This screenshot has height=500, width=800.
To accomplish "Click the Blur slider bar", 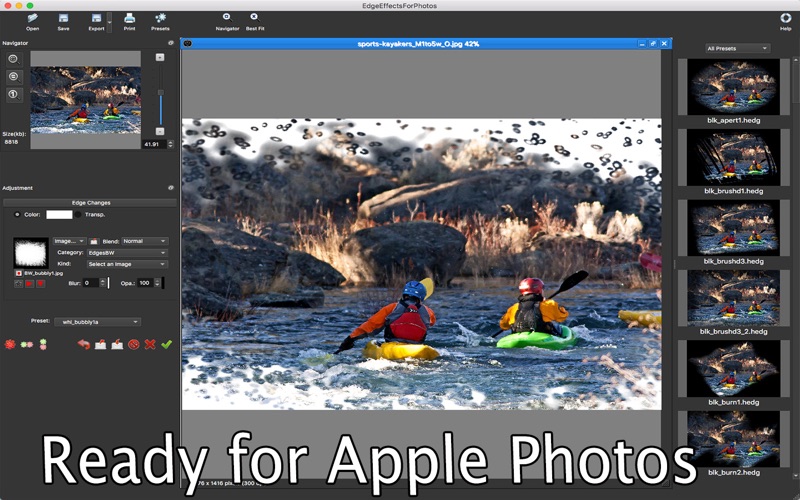I will pyautogui.click(x=109, y=283).
